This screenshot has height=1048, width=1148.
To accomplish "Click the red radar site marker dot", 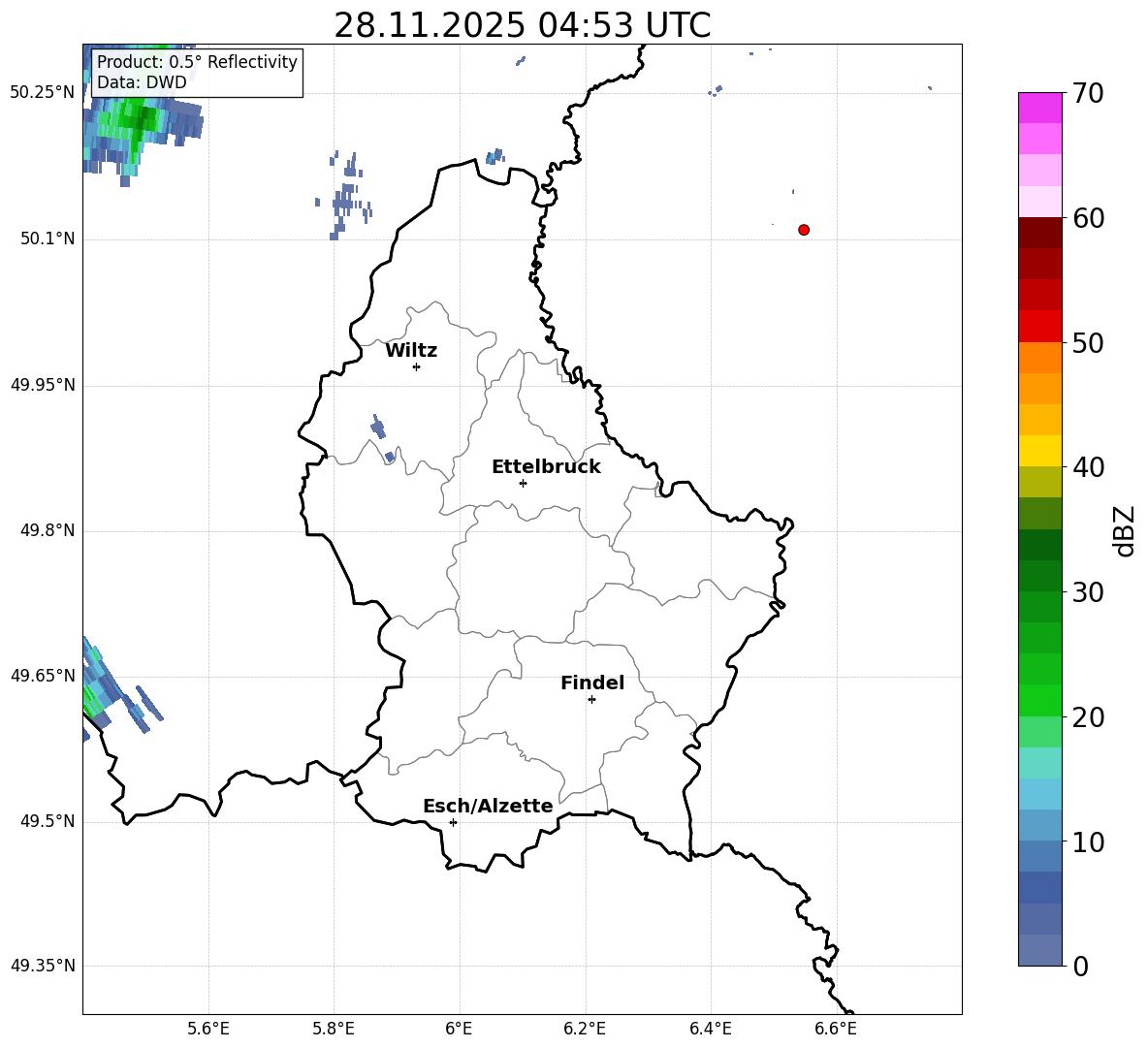I will [803, 230].
